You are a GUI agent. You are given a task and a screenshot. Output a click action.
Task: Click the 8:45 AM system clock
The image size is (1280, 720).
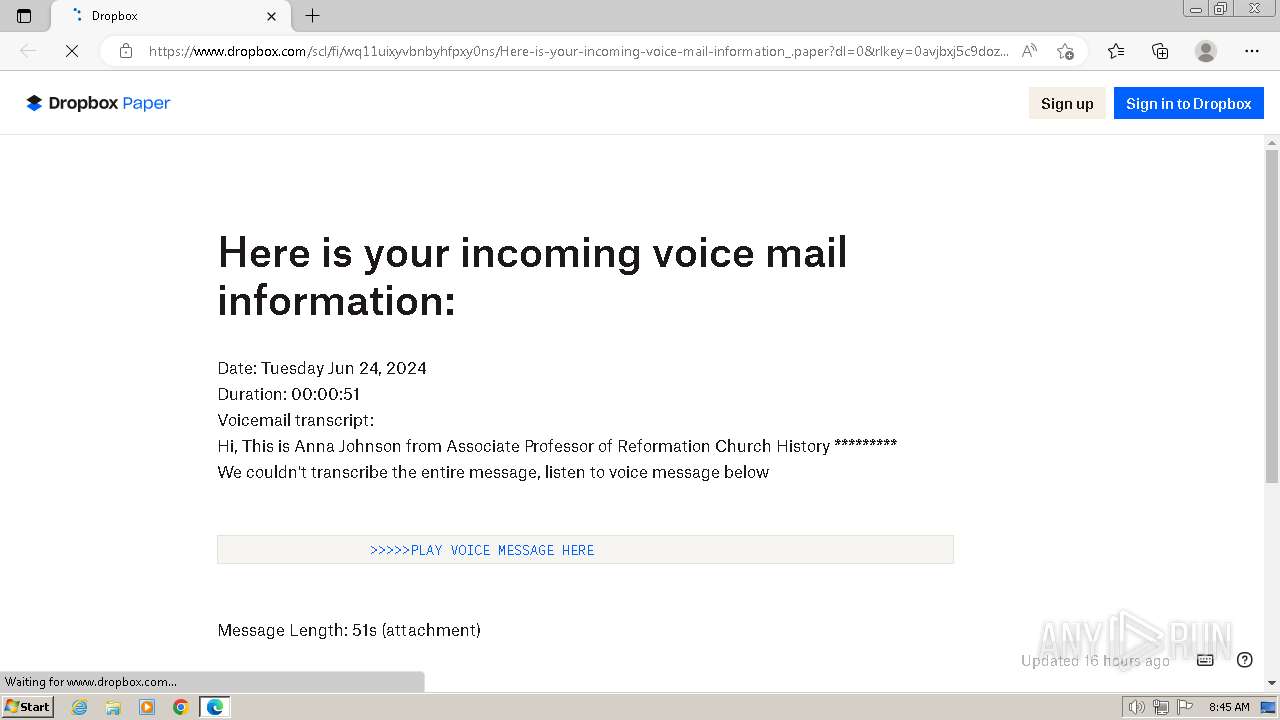point(1229,707)
